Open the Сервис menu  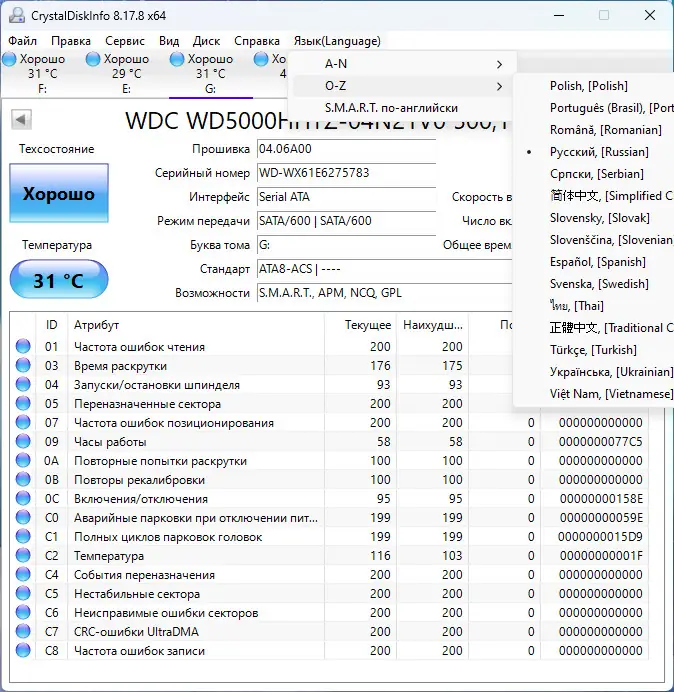[125, 41]
